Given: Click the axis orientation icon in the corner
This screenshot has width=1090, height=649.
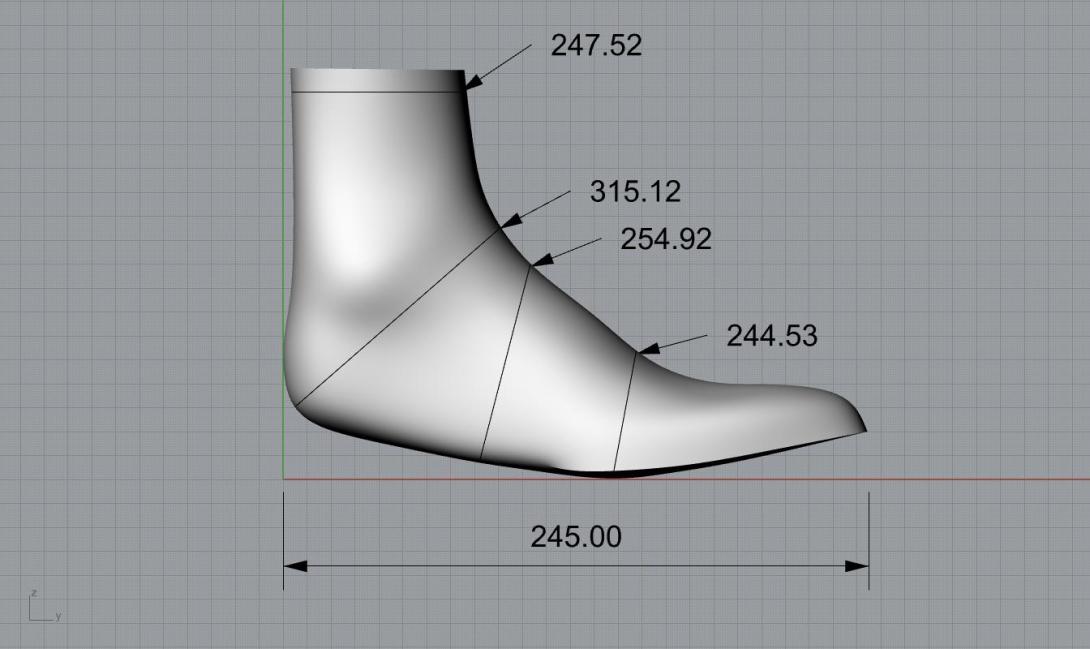Looking at the screenshot, I should (x=44, y=606).
